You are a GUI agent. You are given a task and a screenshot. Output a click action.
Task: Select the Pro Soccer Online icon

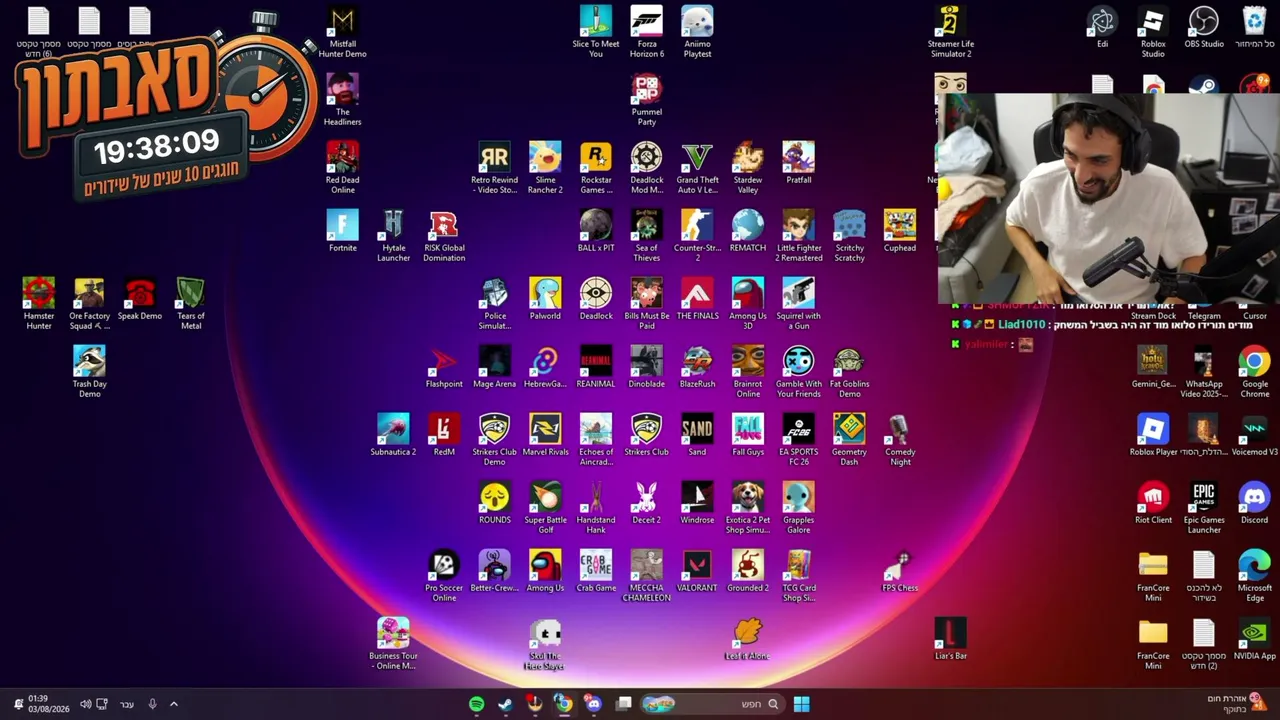[444, 576]
